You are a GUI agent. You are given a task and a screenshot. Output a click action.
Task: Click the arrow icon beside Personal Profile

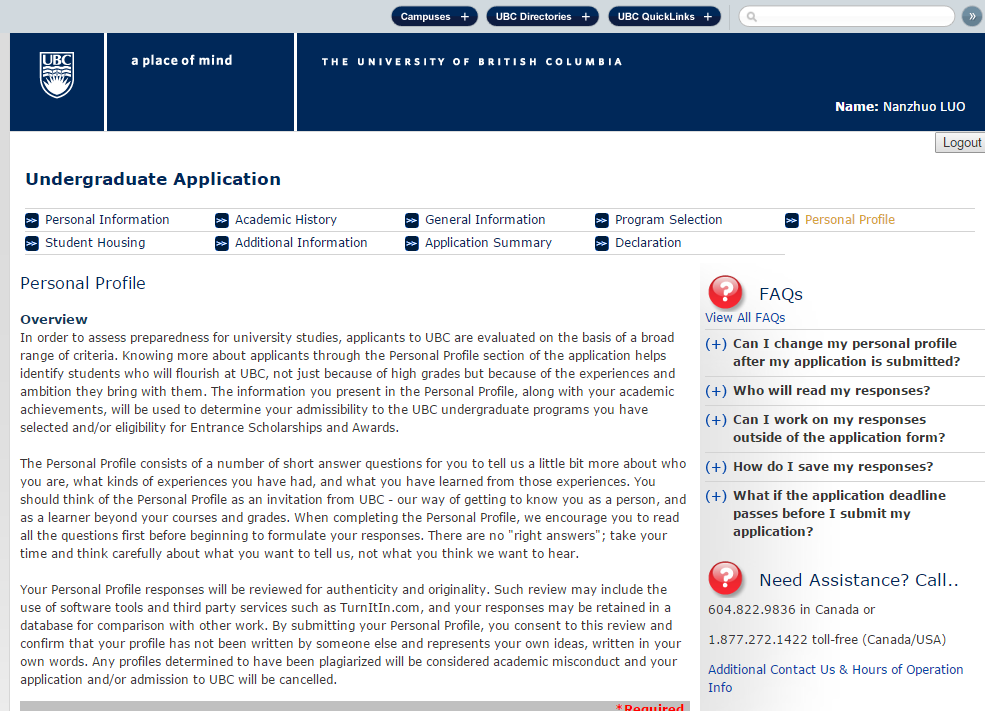pos(792,220)
